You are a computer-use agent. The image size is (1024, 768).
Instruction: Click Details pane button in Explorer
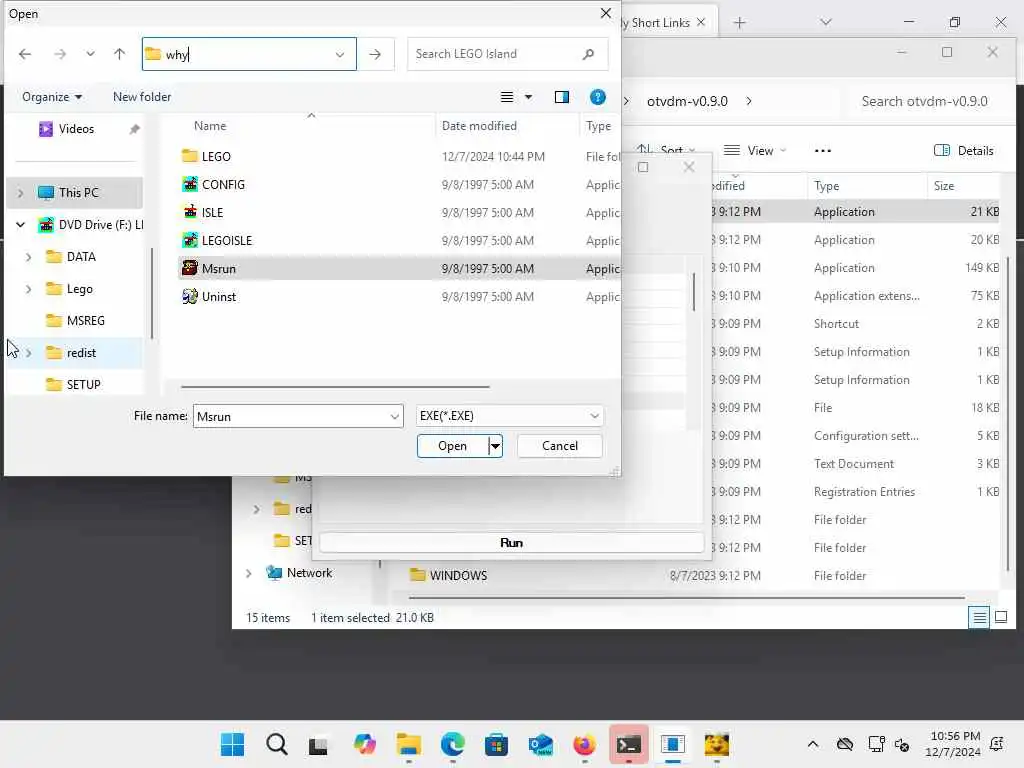[964, 151]
